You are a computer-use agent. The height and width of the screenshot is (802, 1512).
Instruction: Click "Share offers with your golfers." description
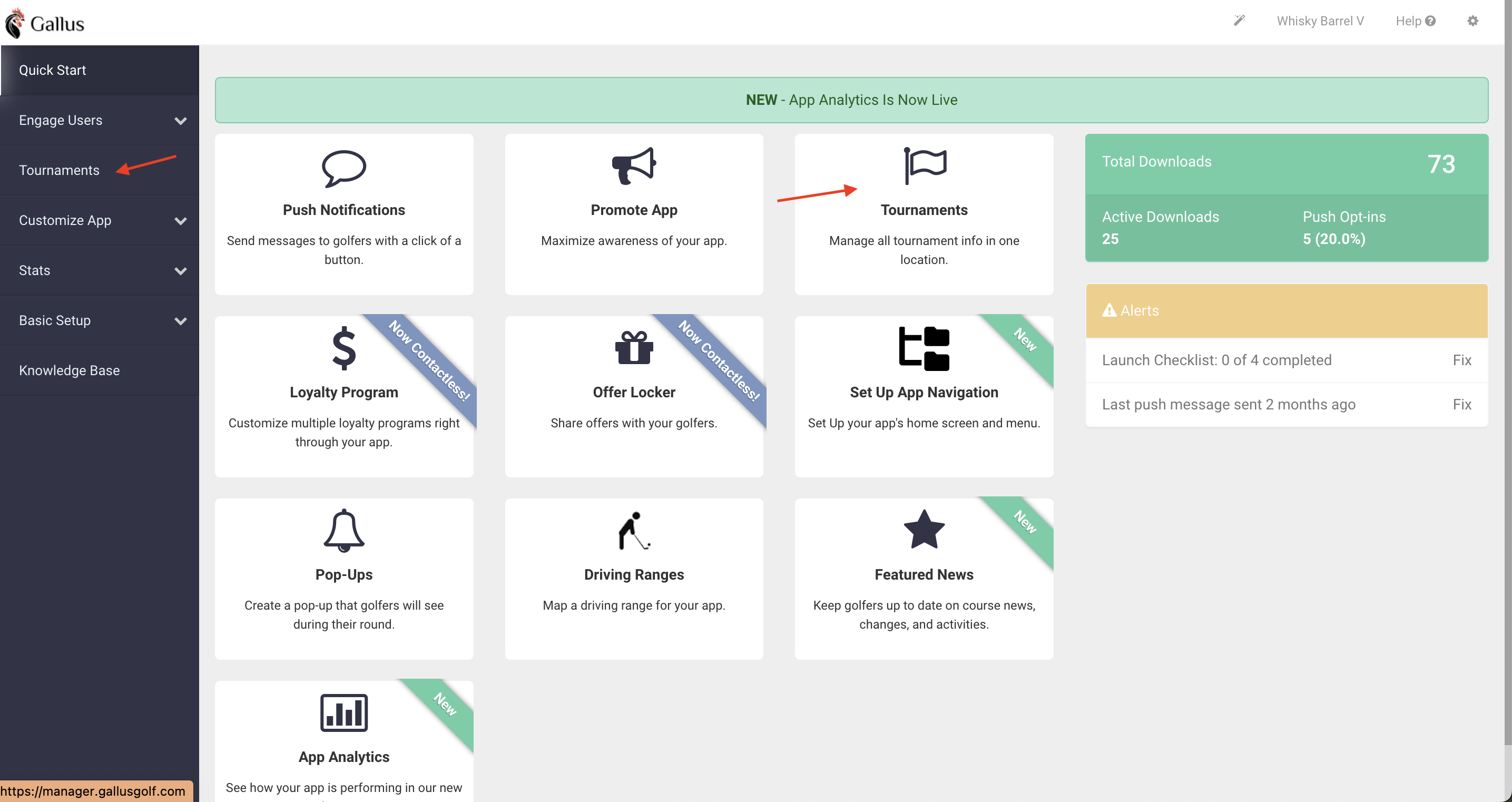(x=634, y=423)
